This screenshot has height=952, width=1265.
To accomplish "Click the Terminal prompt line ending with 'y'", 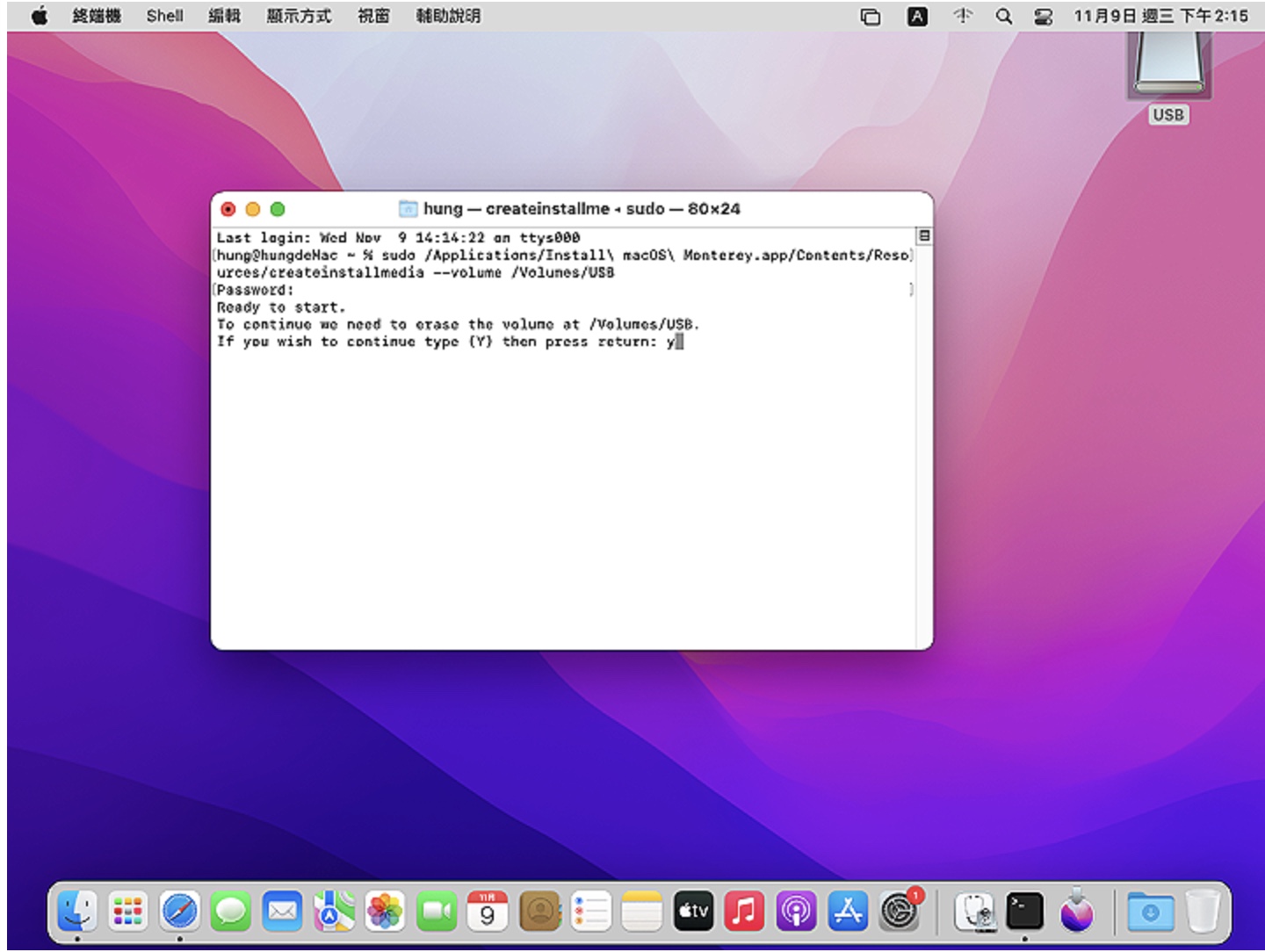I will (450, 342).
